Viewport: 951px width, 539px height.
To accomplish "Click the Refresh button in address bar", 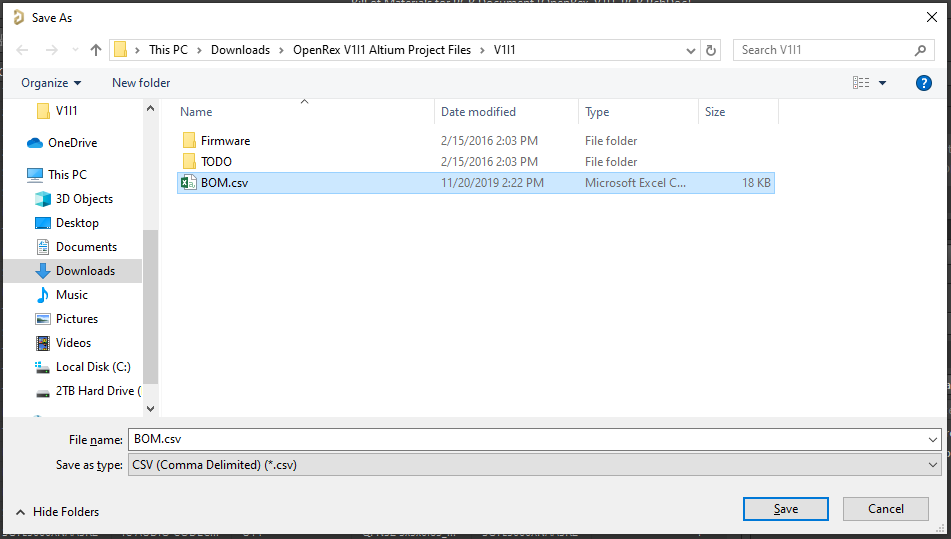I will pyautogui.click(x=711, y=50).
